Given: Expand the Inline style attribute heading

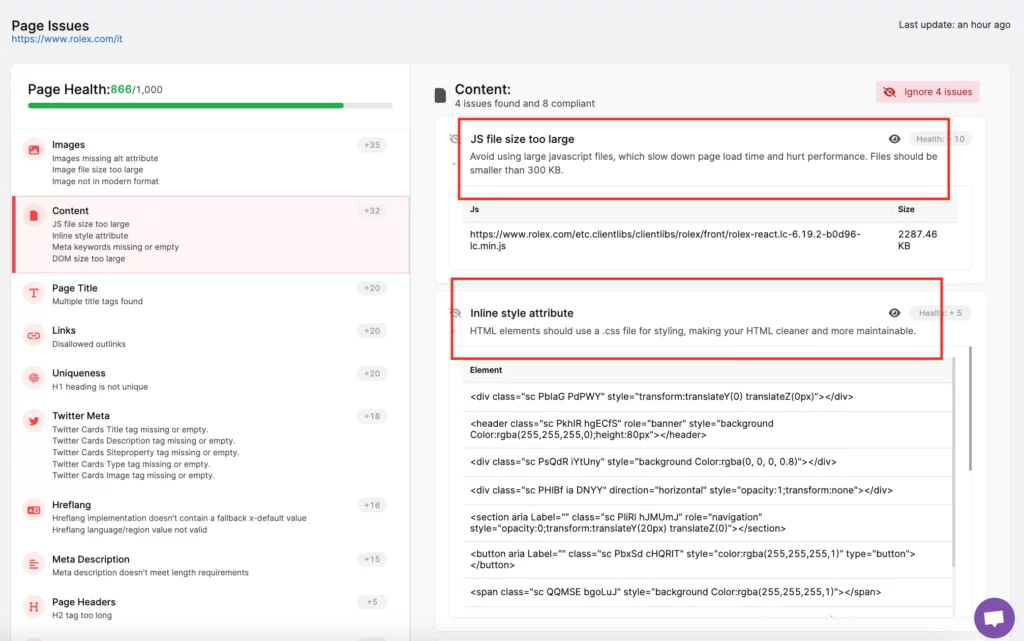Looking at the screenshot, I should (523, 313).
